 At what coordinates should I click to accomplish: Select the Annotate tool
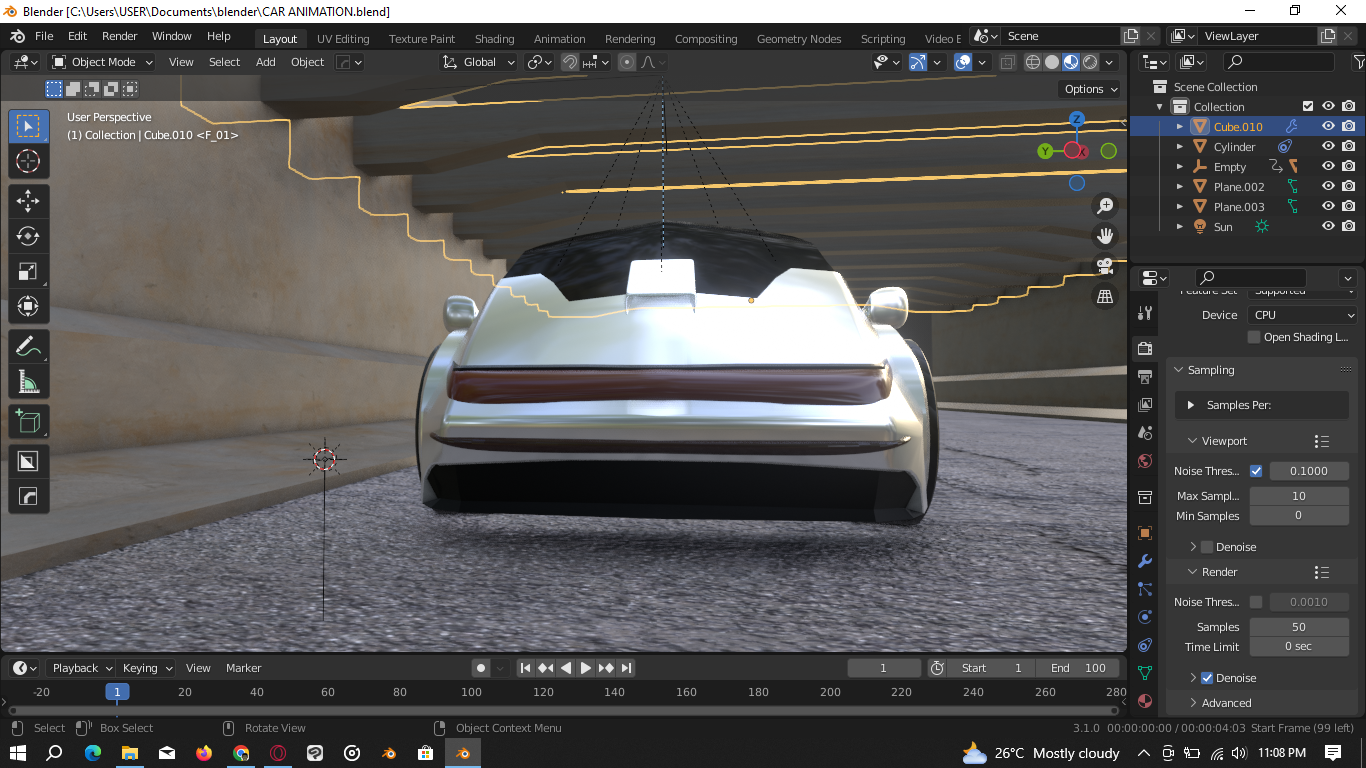(29, 346)
